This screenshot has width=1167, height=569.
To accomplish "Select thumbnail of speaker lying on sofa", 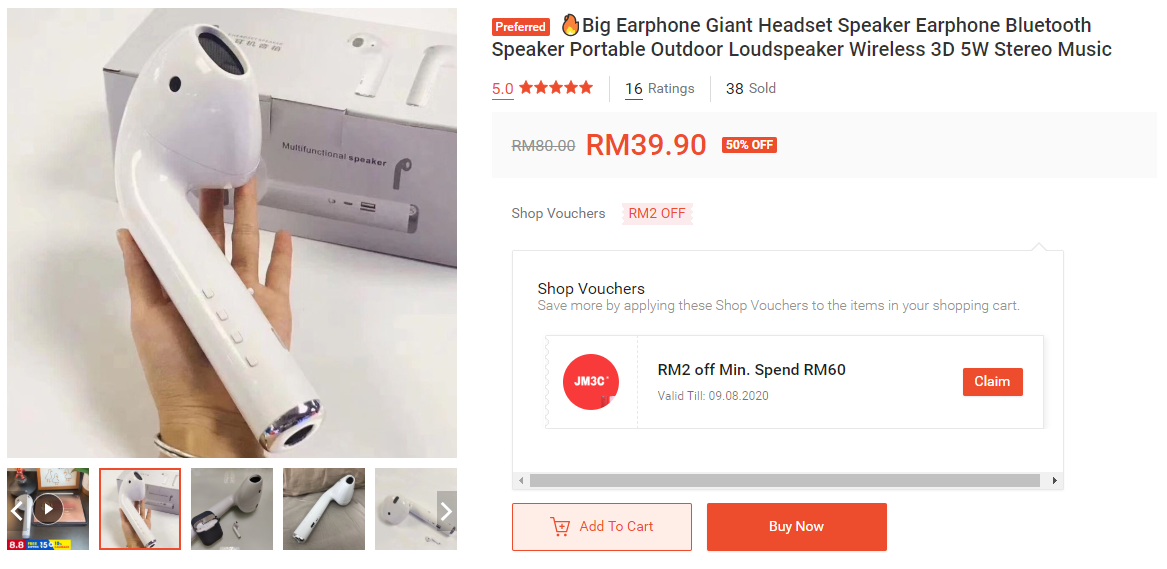I will tap(324, 509).
